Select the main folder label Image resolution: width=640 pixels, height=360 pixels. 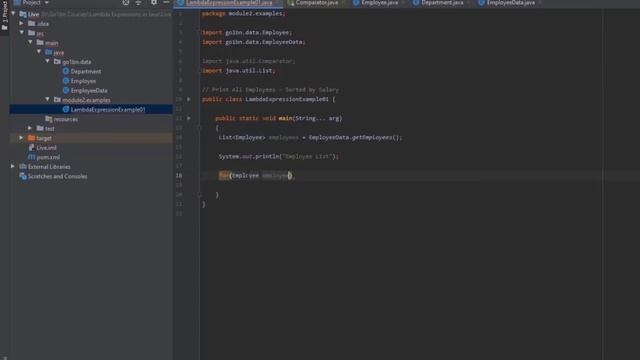coord(51,43)
